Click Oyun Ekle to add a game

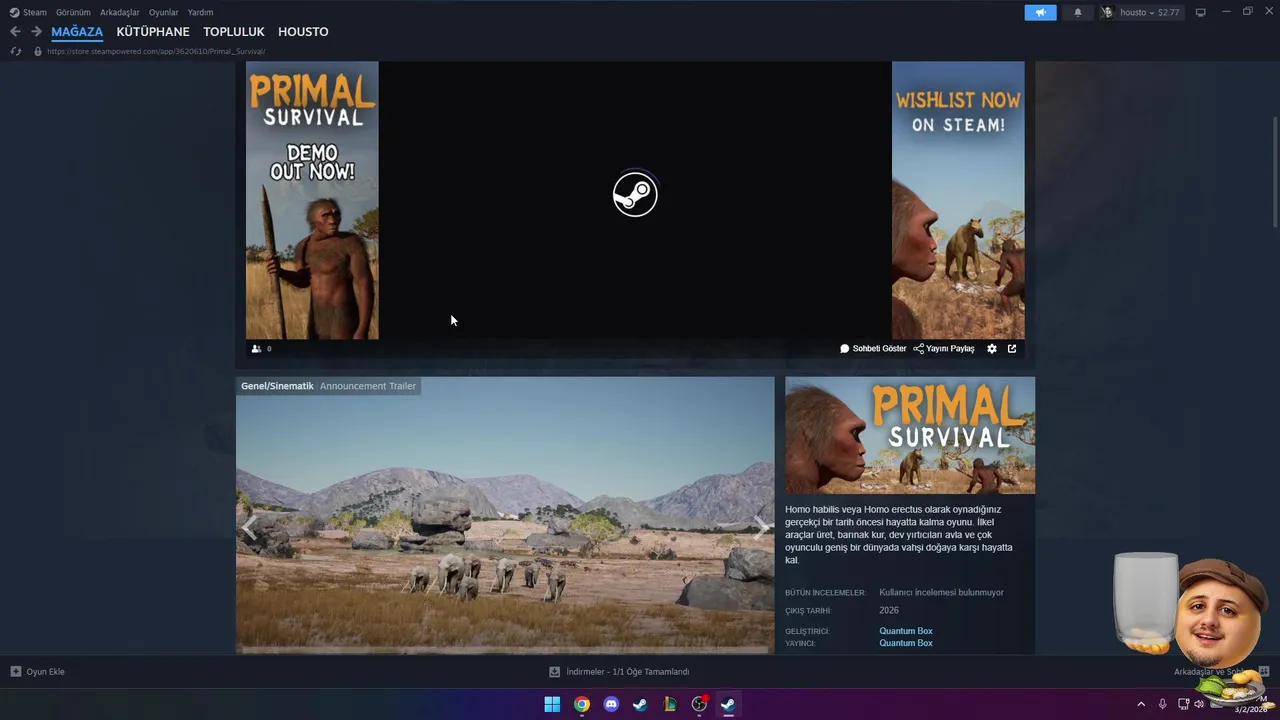[x=37, y=672]
